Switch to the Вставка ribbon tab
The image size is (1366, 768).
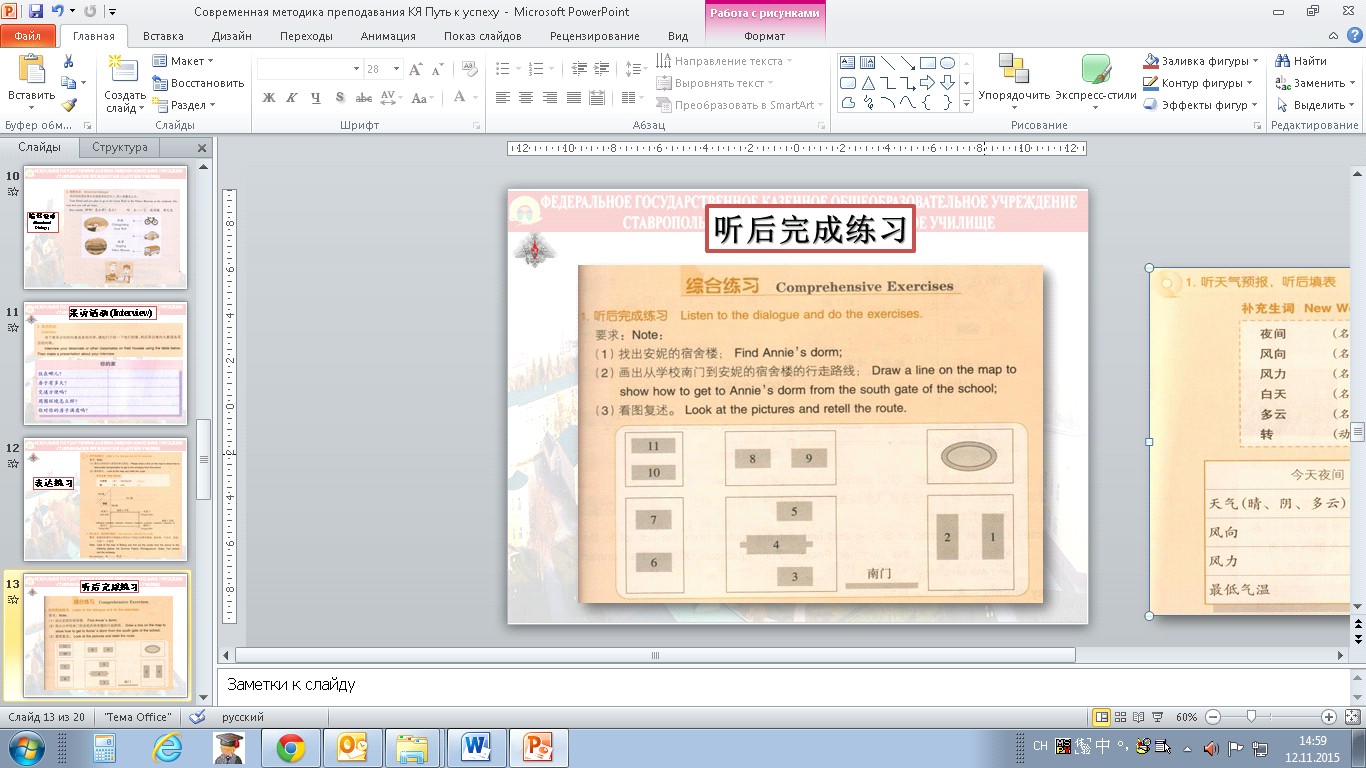[x=163, y=36]
